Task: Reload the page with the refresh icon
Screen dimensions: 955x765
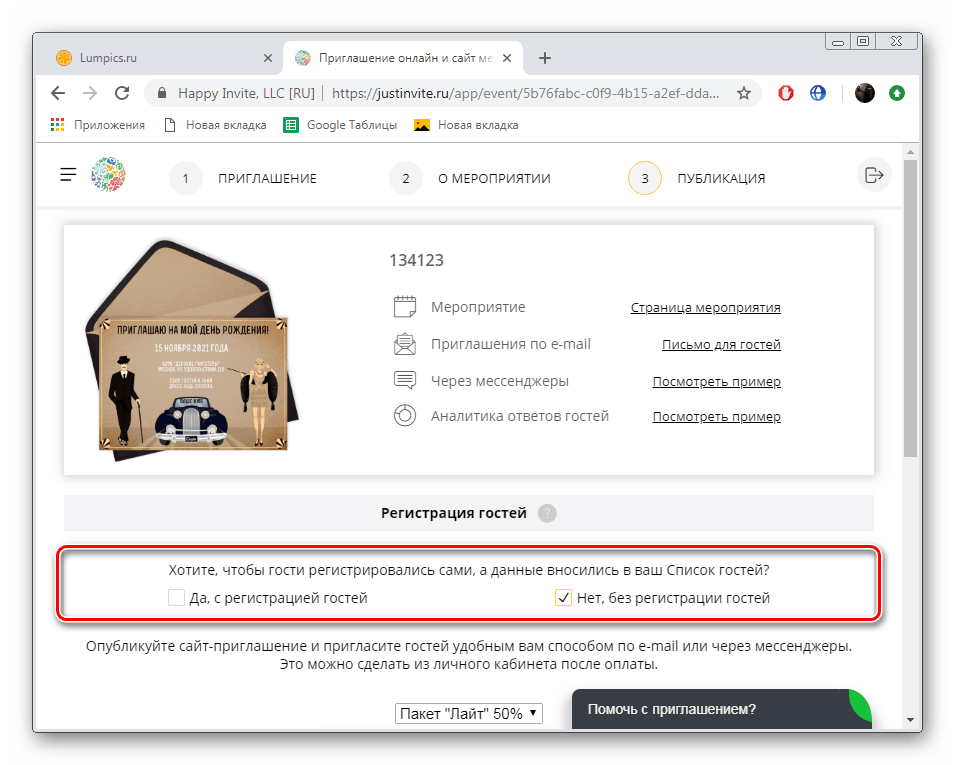Action: tap(122, 93)
